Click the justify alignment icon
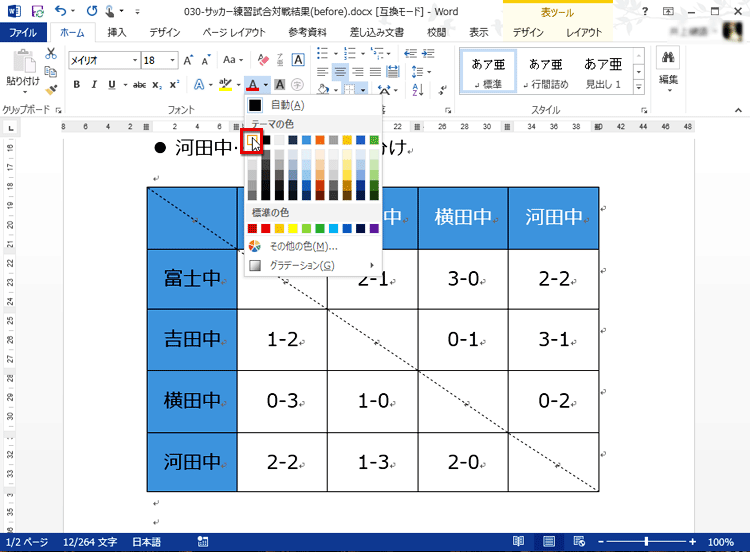This screenshot has width=750, height=552. [x=375, y=72]
